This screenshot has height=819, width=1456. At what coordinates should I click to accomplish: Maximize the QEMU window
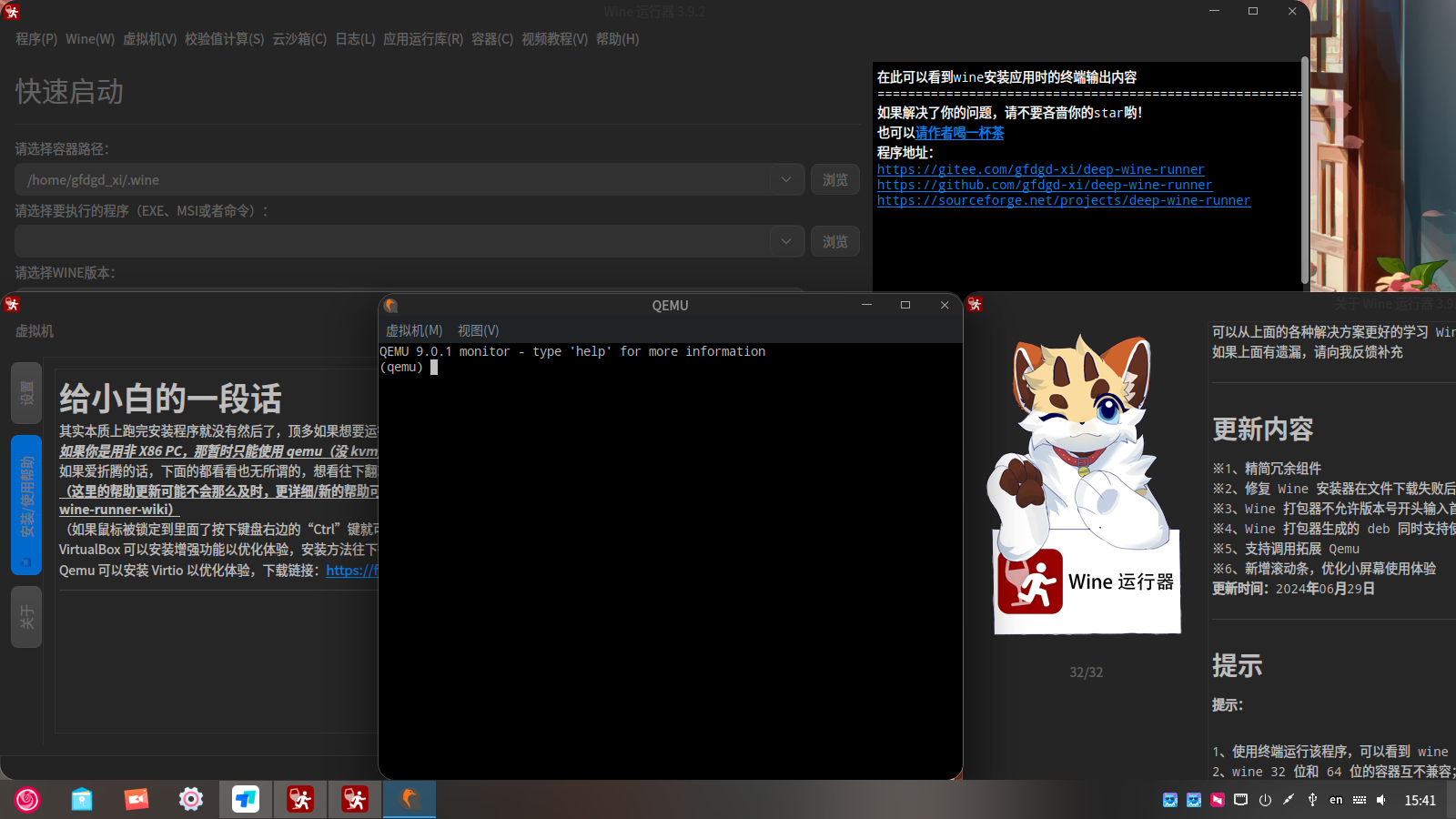tap(905, 306)
